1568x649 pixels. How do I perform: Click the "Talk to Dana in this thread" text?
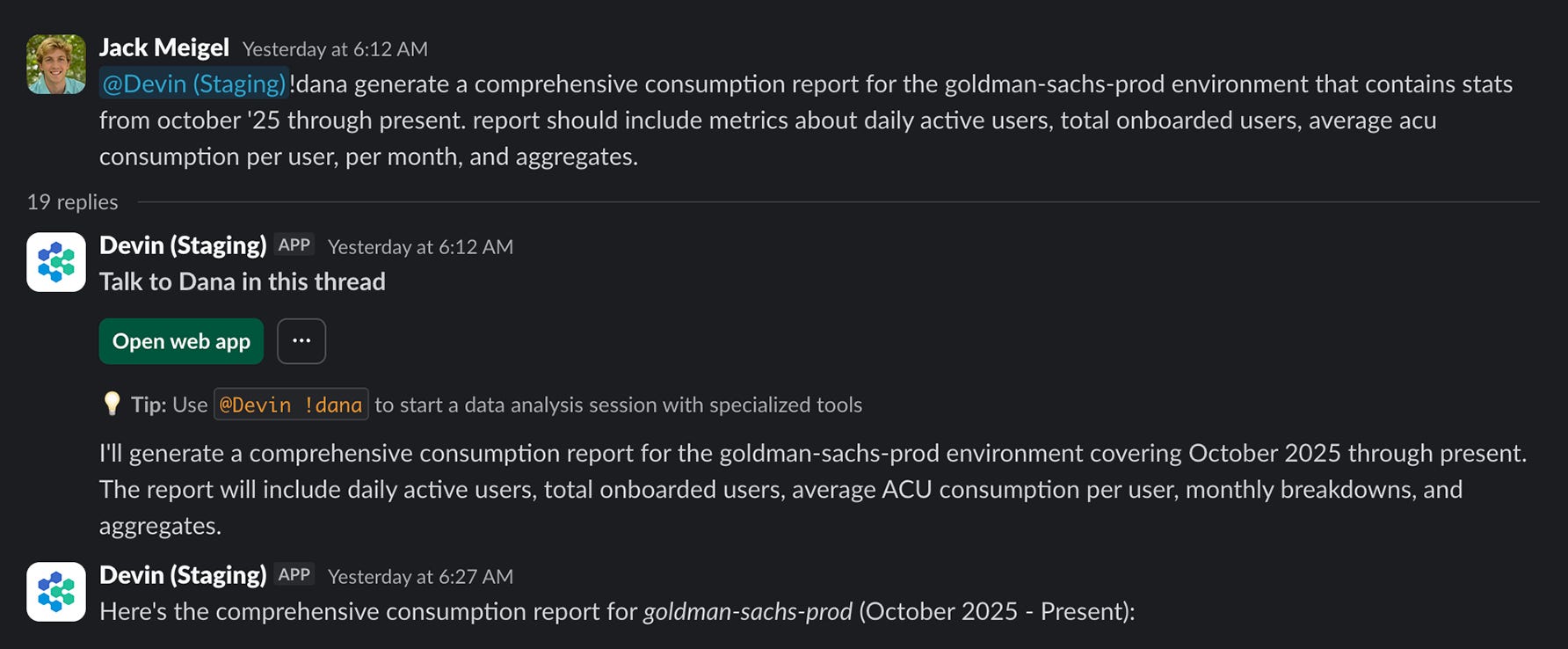243,281
